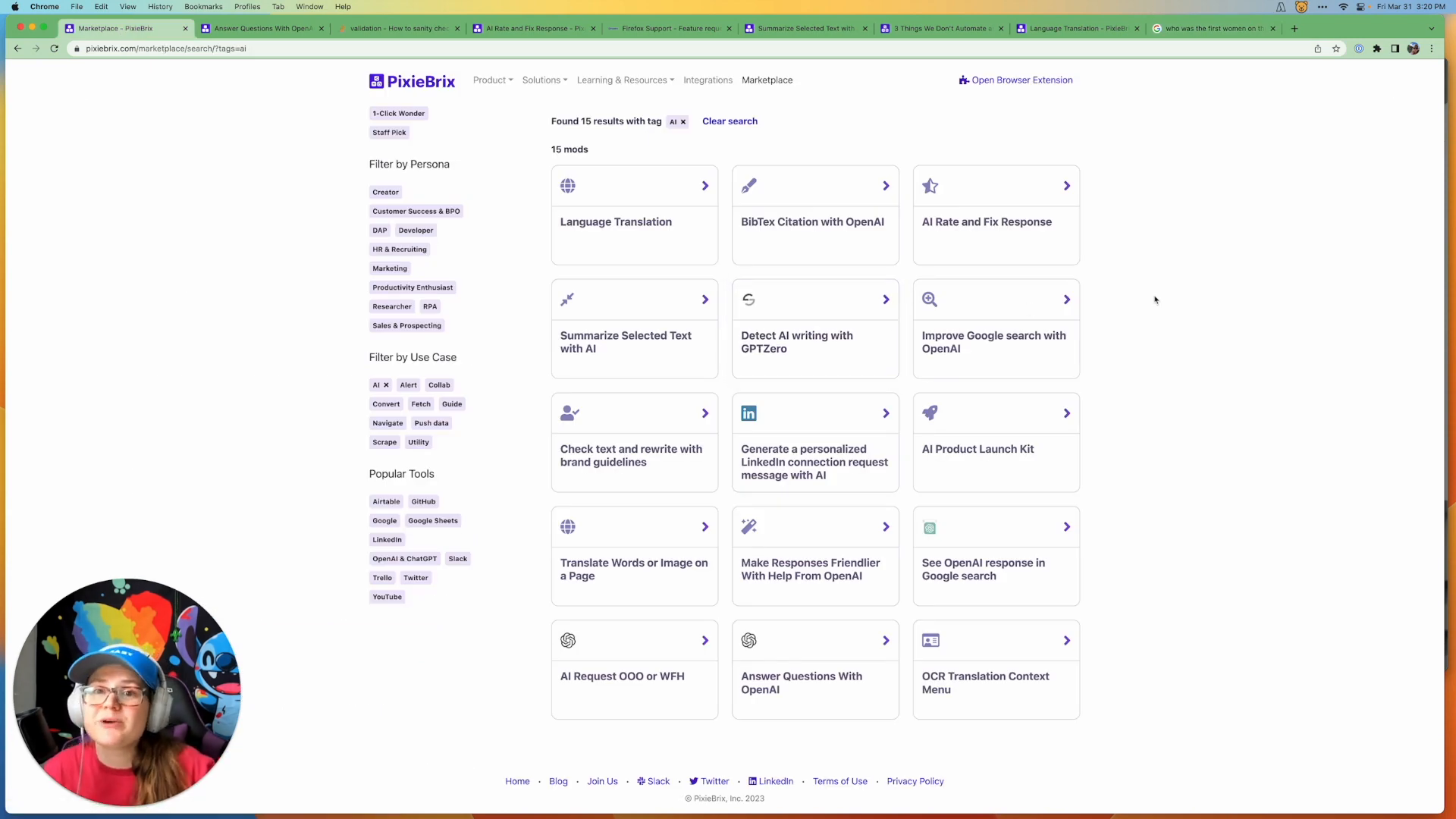
Task: Open the Slack footer link
Action: (x=653, y=782)
